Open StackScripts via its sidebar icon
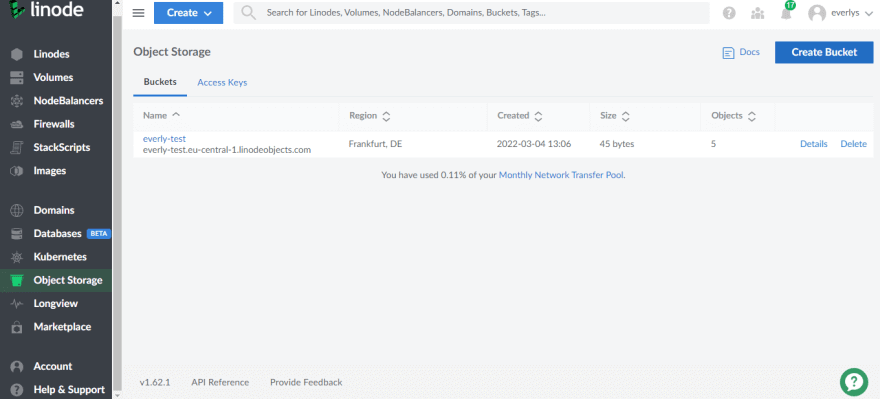This screenshot has width=880, height=399. 17,148
